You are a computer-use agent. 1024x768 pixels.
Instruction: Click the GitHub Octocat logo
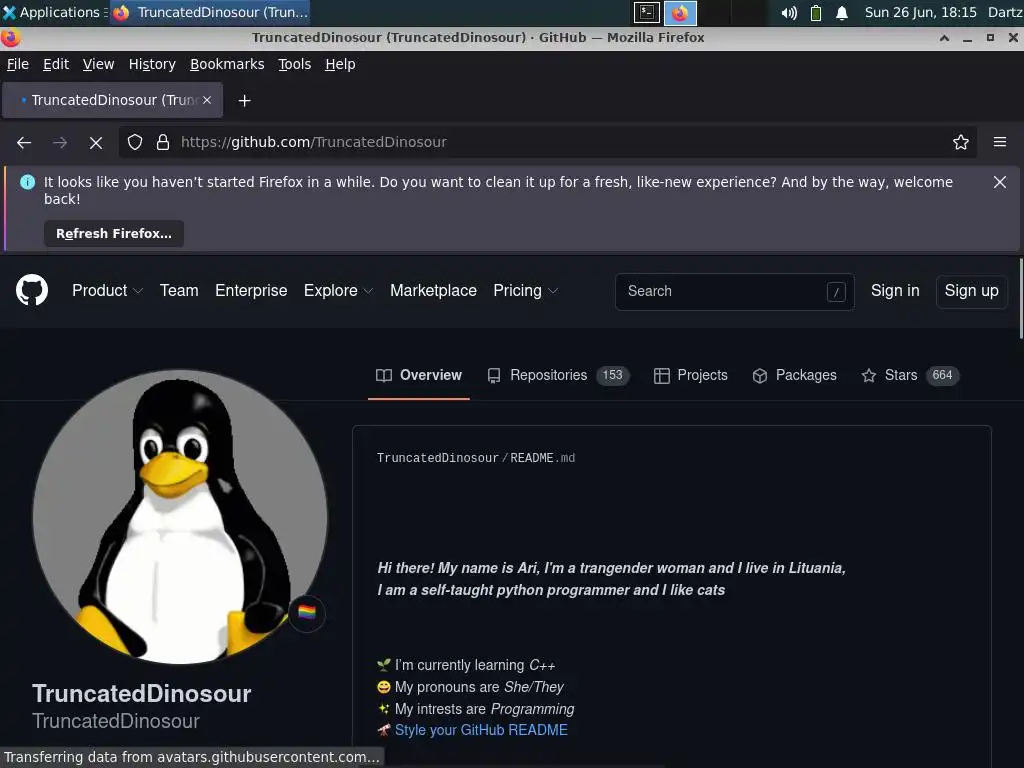point(31,291)
